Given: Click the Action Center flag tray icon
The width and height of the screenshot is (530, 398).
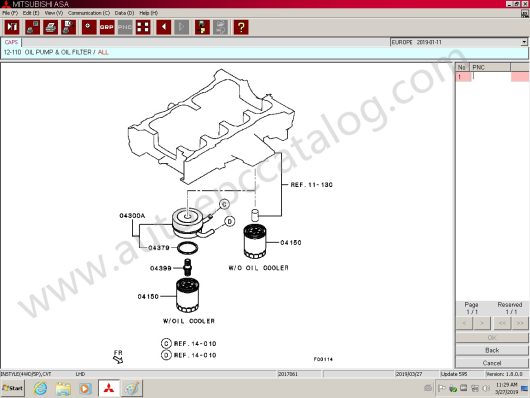Looking at the screenshot, I should [x=441, y=388].
